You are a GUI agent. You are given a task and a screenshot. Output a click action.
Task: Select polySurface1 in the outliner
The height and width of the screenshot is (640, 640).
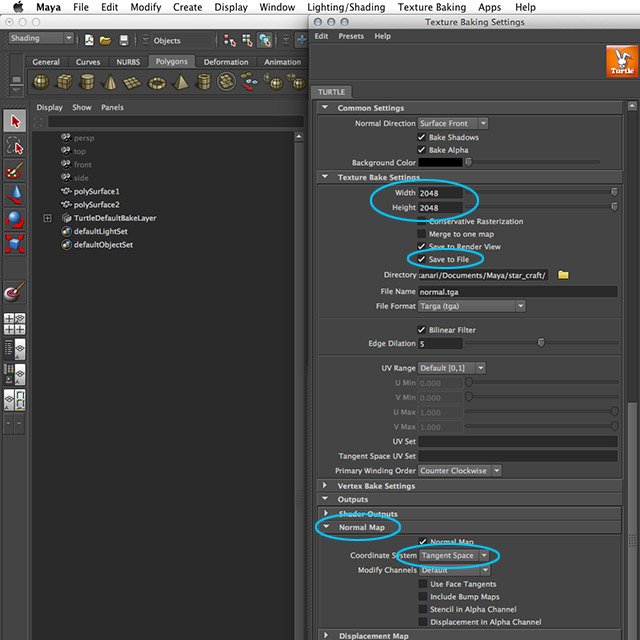96,191
